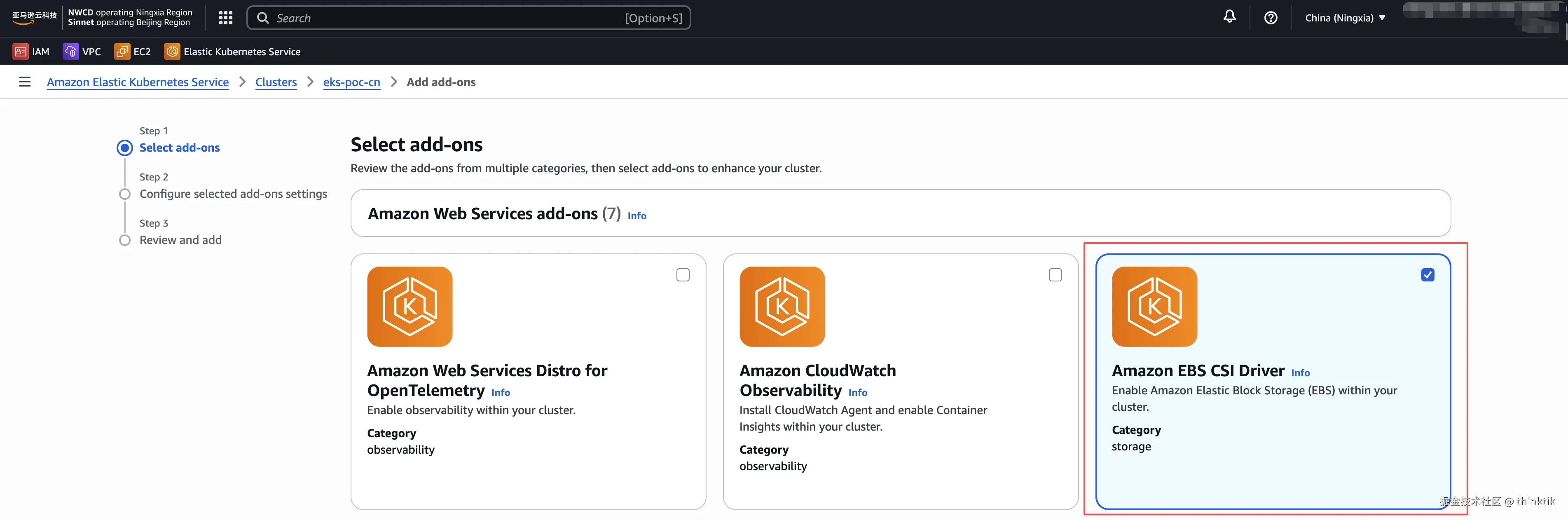The width and height of the screenshot is (1568, 520).
Task: Click the Amazon Web Services logo
Action: (34, 18)
